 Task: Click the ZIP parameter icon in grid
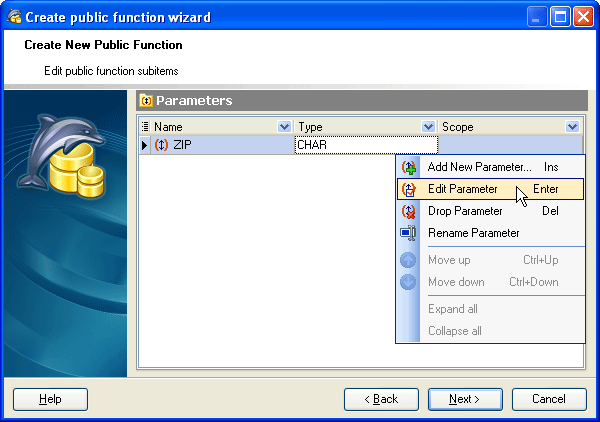click(161, 145)
